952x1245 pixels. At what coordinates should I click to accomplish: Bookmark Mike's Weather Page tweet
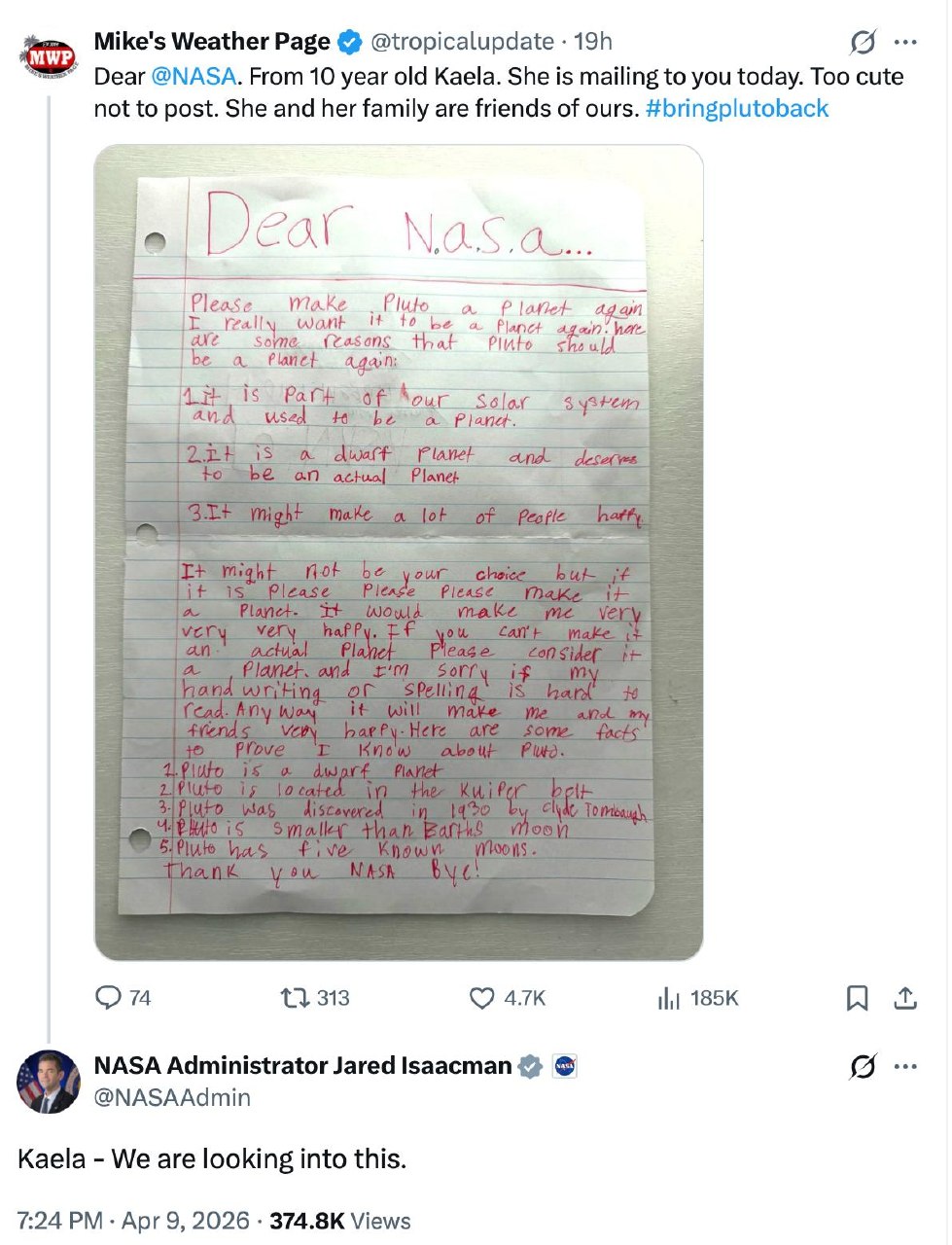[x=857, y=998]
